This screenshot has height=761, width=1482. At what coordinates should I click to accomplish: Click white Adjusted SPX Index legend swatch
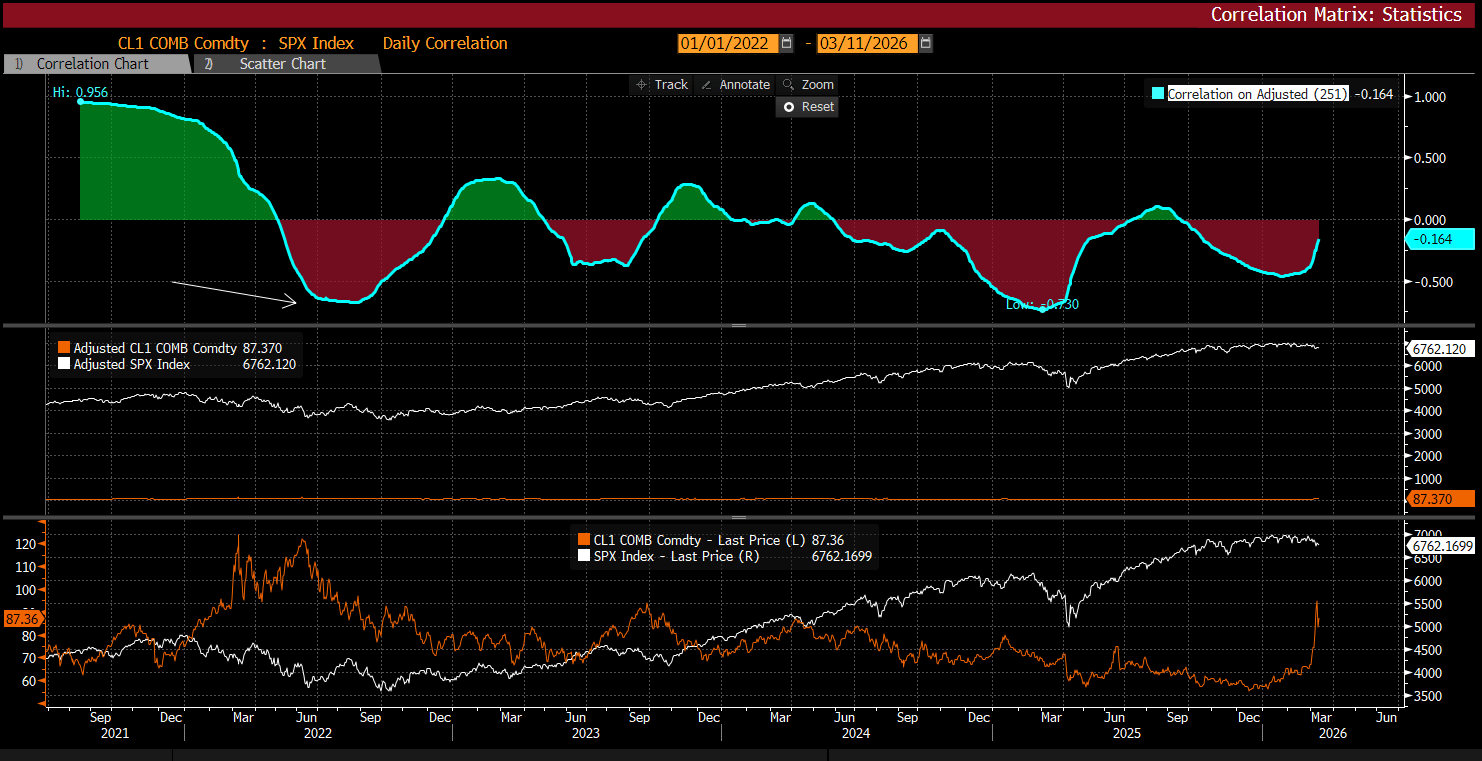pos(64,365)
